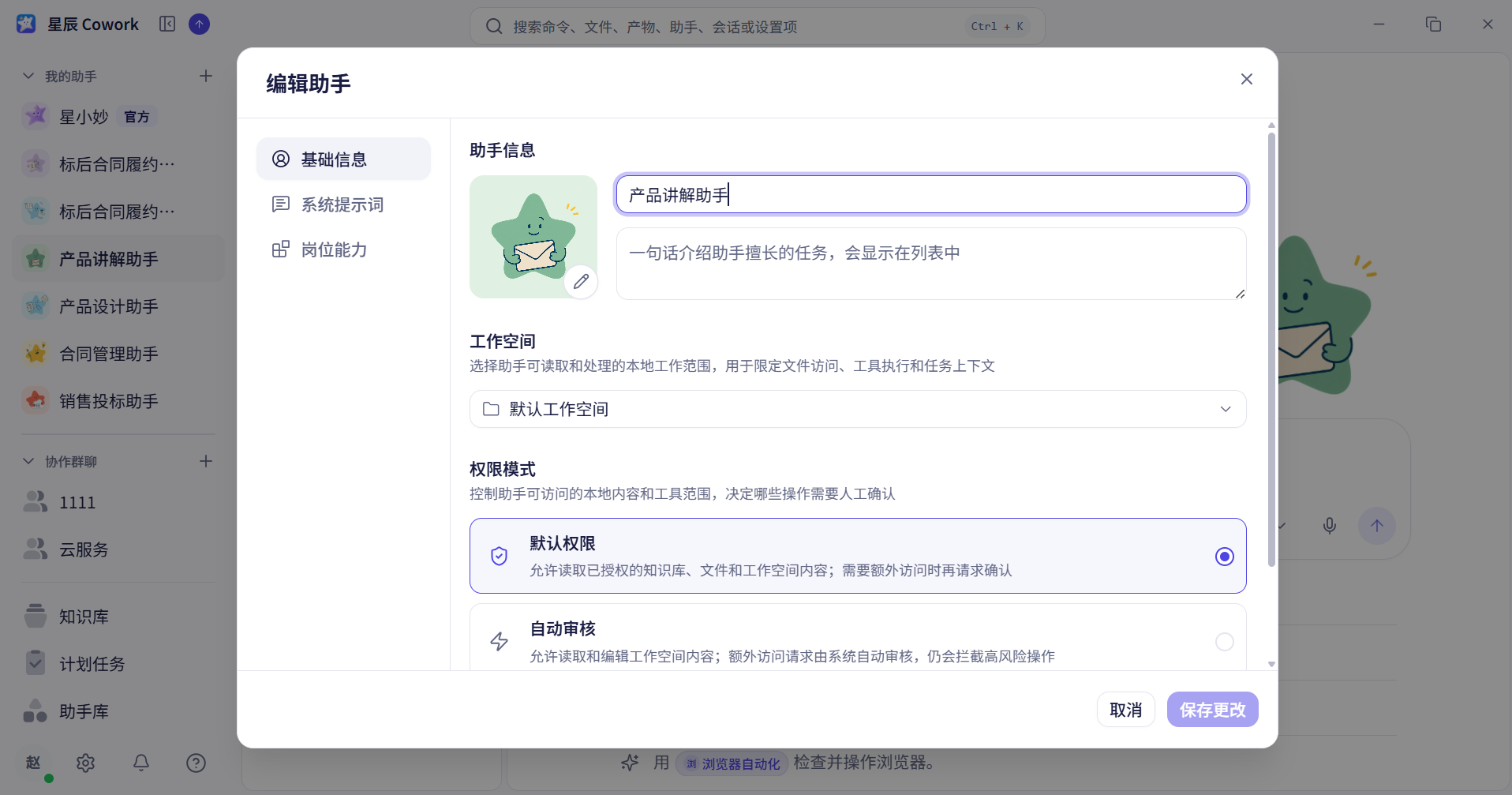Viewport: 1512px width, 795px height.
Task: Select 自动审核 radio button
Action: pos(1225,642)
